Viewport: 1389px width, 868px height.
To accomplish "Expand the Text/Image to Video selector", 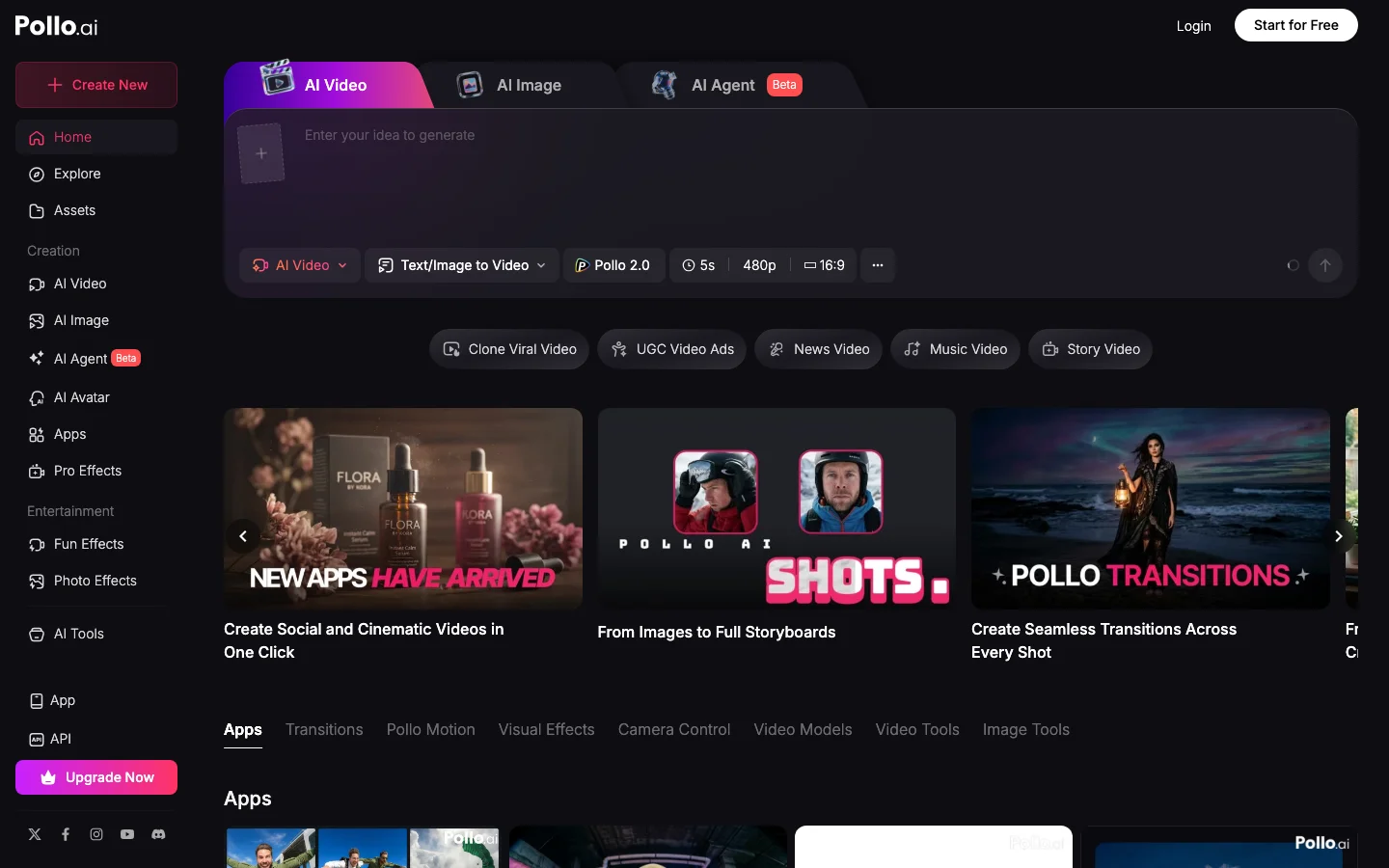I will pos(461,265).
